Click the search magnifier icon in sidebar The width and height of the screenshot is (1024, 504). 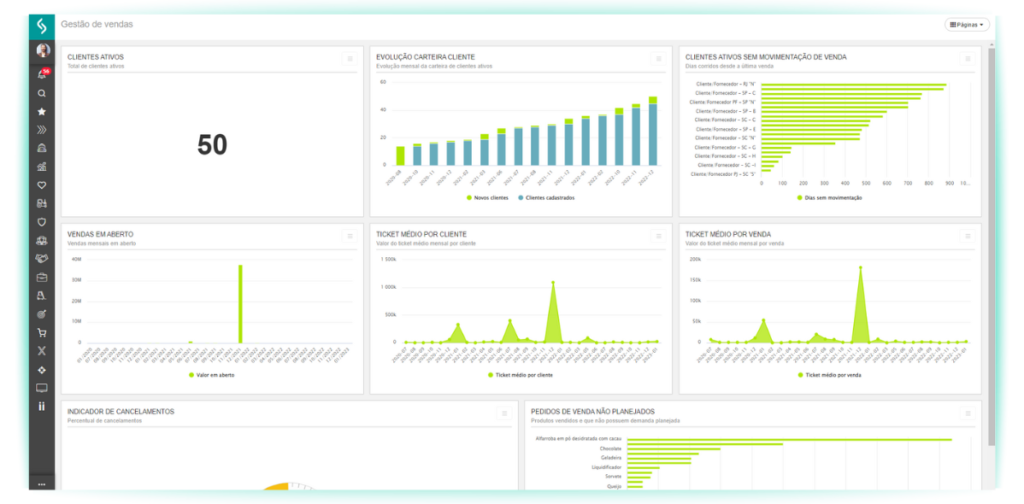point(42,93)
